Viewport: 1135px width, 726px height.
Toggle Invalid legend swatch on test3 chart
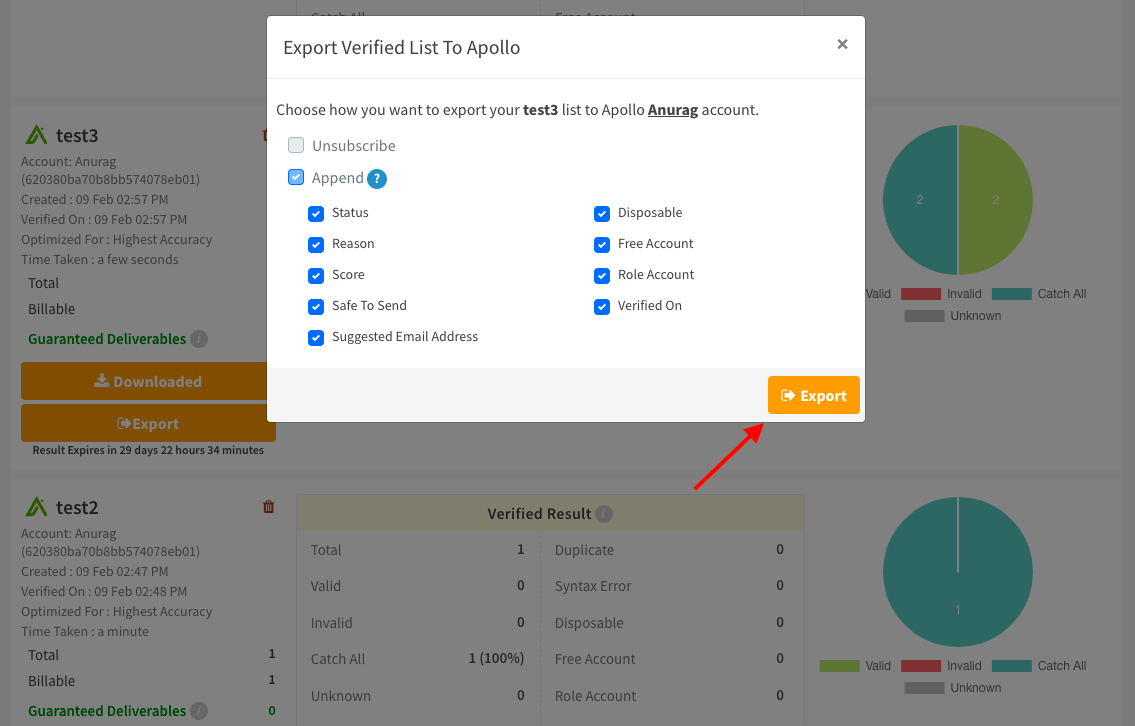(921, 294)
